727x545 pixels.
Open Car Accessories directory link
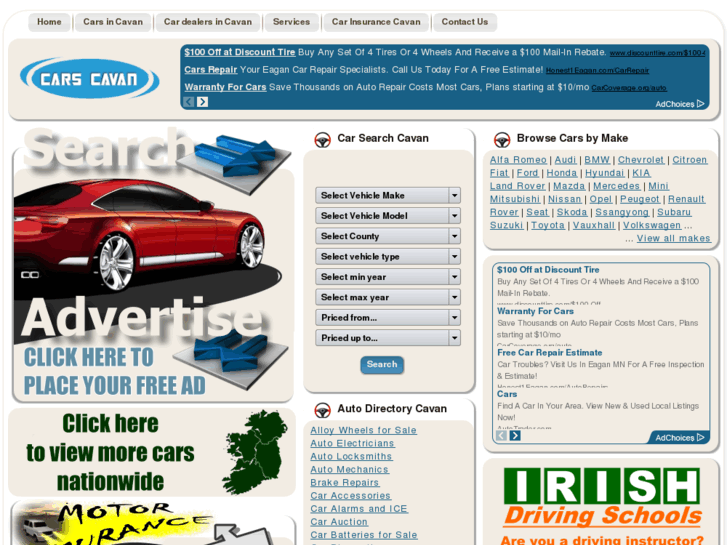351,495
